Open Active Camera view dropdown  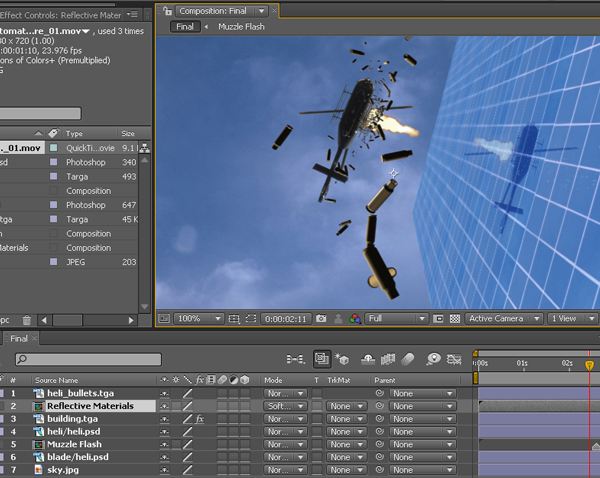[x=504, y=318]
